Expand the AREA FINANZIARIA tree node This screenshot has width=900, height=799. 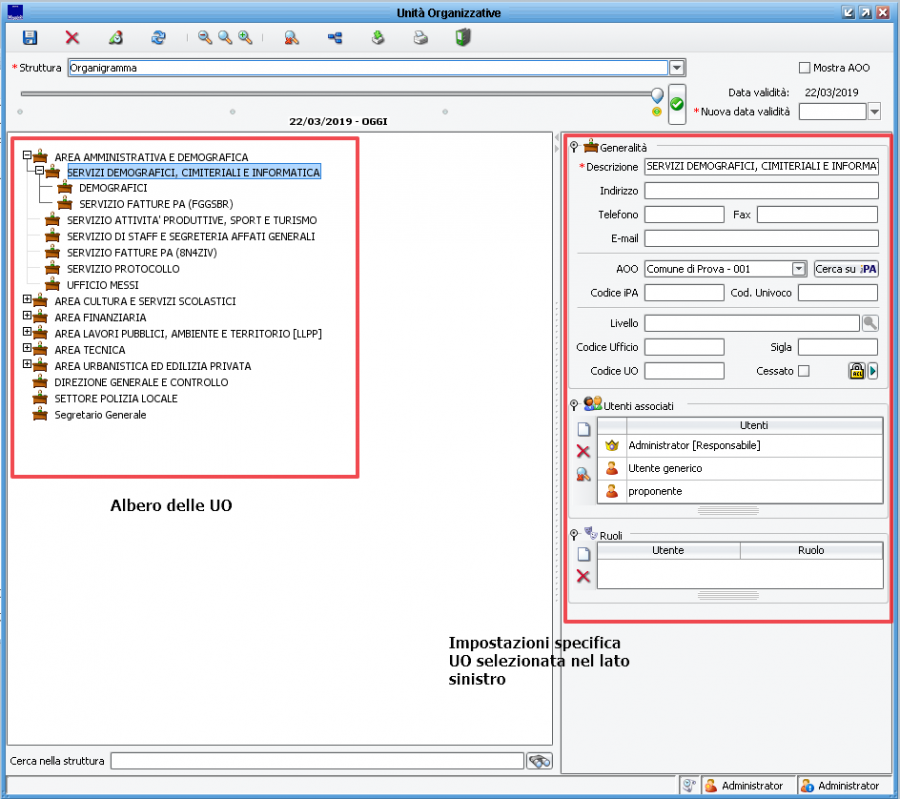[27, 317]
